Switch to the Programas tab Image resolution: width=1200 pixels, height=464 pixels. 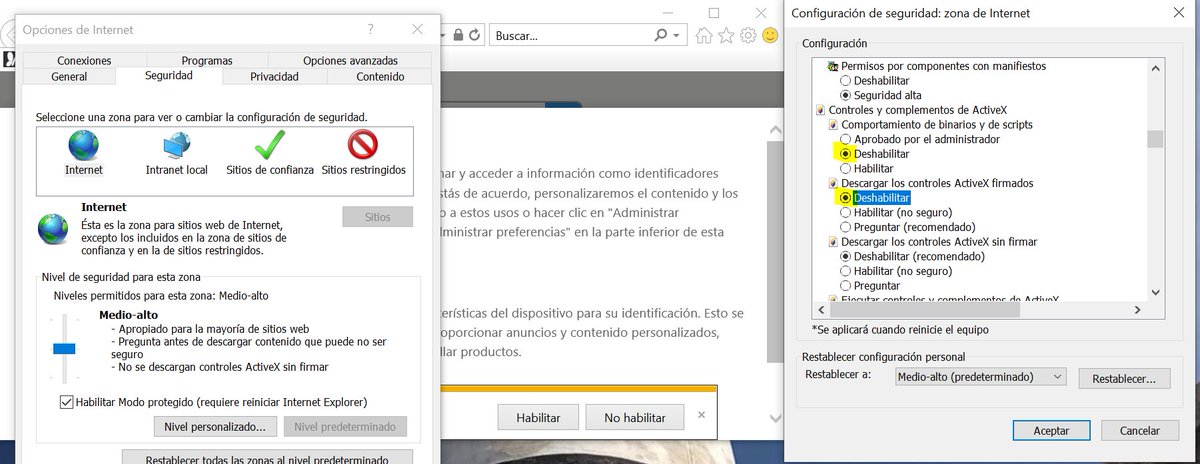pyautogui.click(x=207, y=61)
